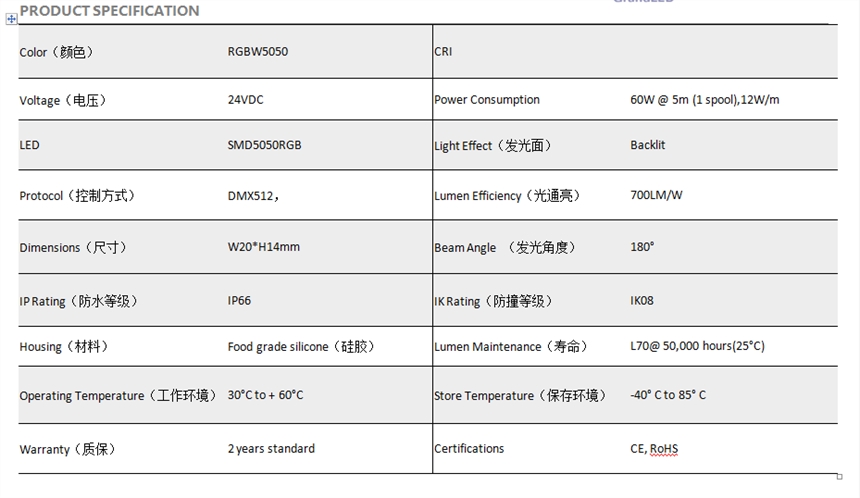Click the DMX512 protocol value
The height and width of the screenshot is (498, 860).
coord(253,196)
